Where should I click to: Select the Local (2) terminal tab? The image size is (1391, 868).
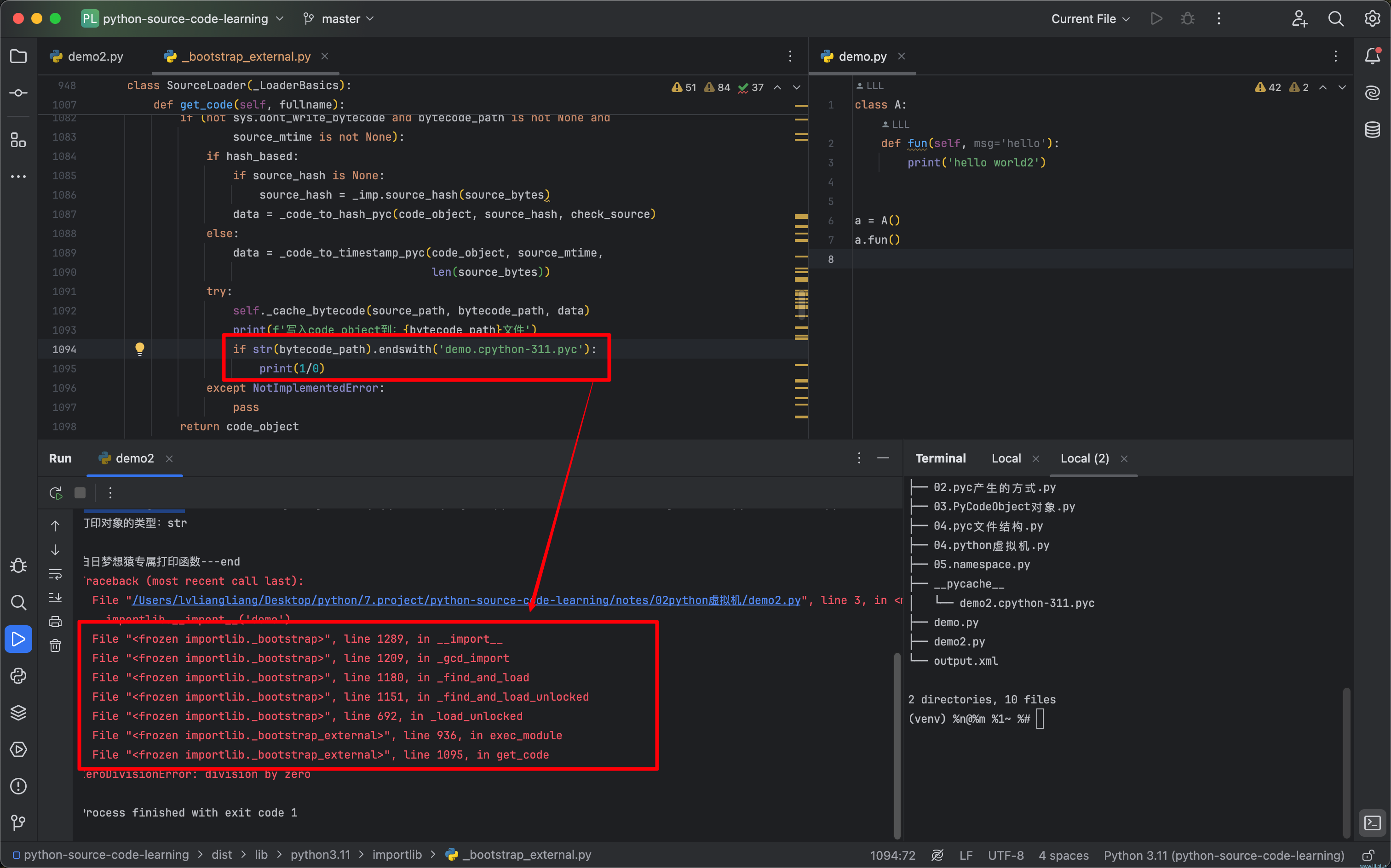(1084, 458)
